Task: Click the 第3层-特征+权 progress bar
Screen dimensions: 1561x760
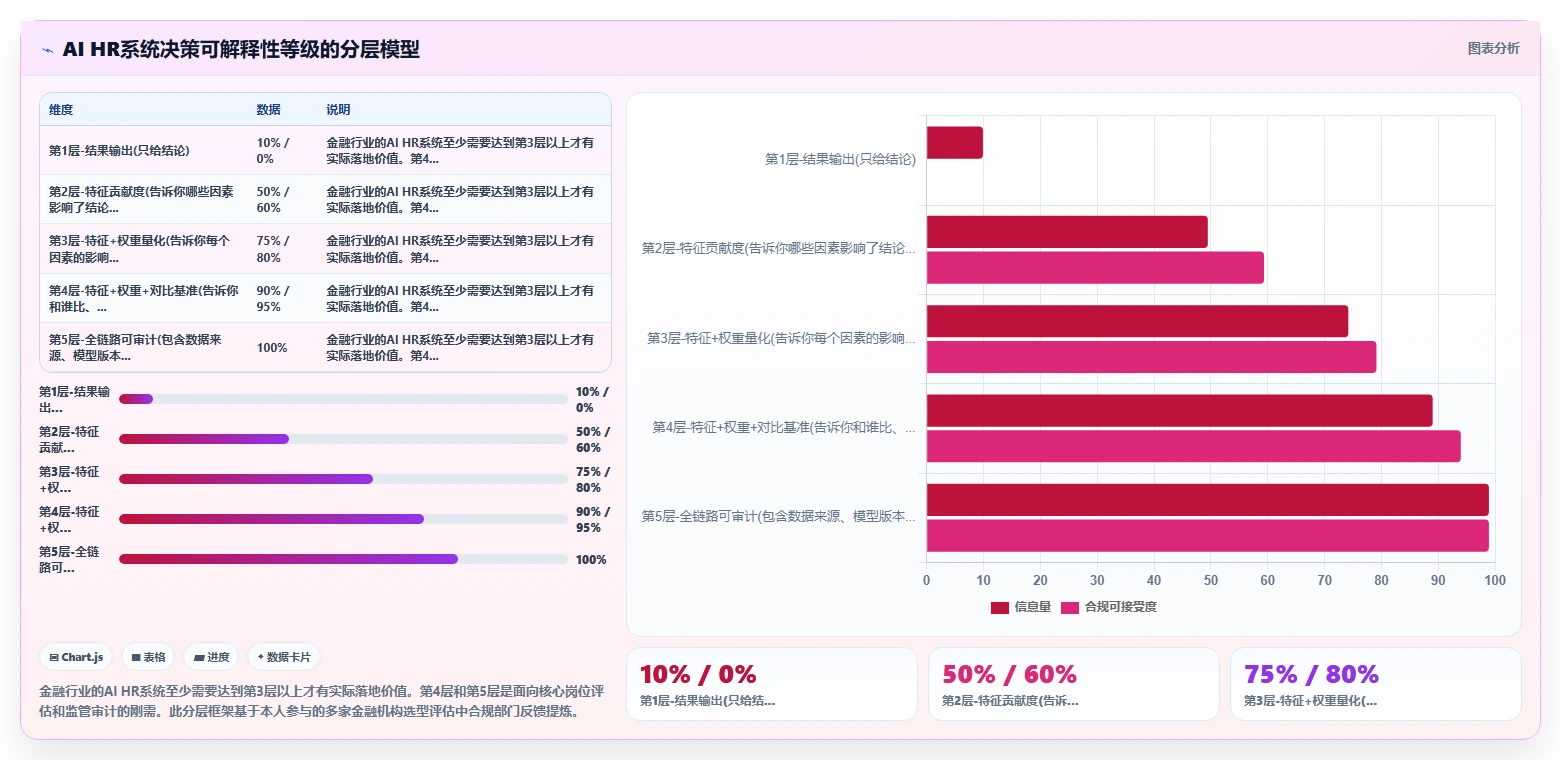Action: pyautogui.click(x=343, y=479)
